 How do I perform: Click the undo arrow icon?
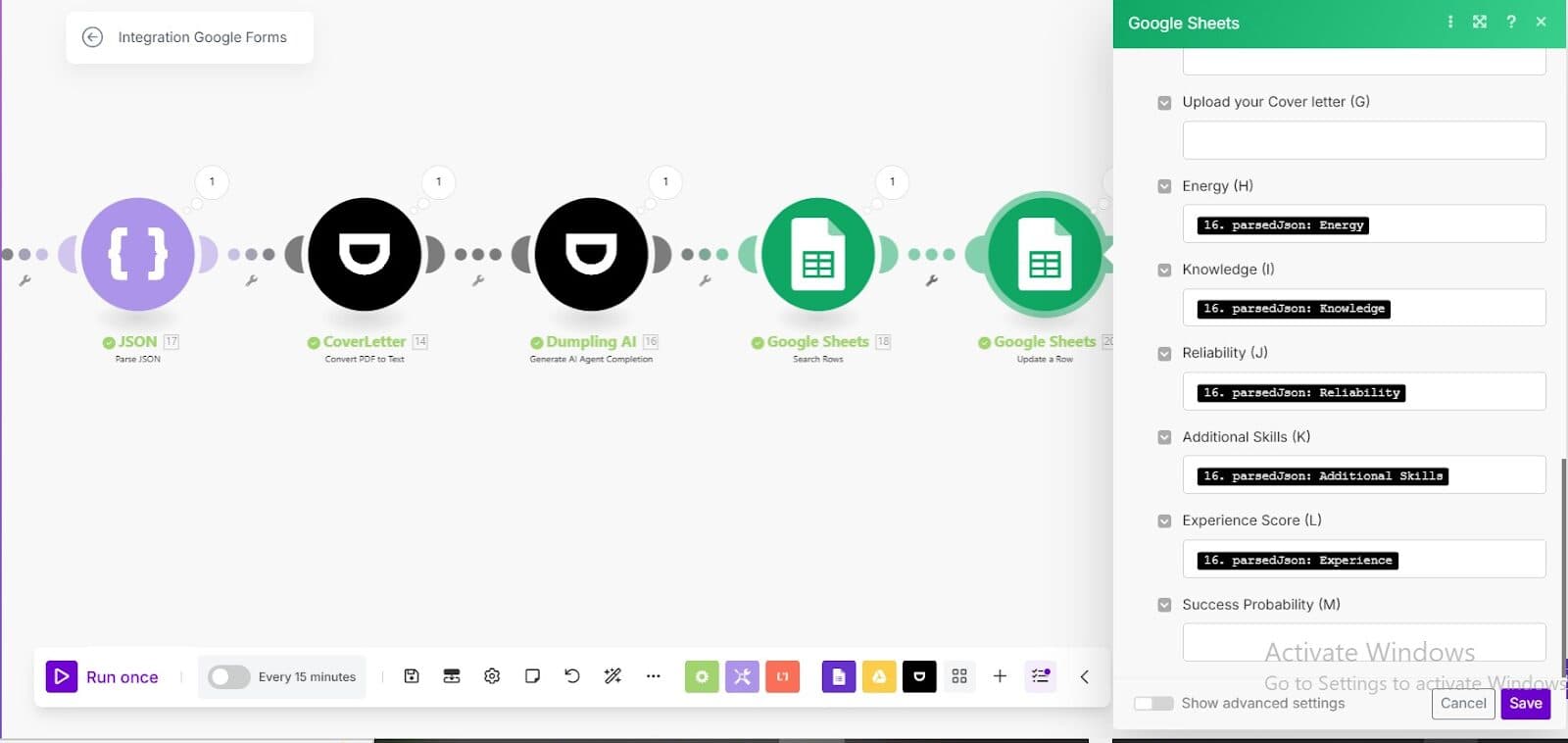(x=572, y=676)
